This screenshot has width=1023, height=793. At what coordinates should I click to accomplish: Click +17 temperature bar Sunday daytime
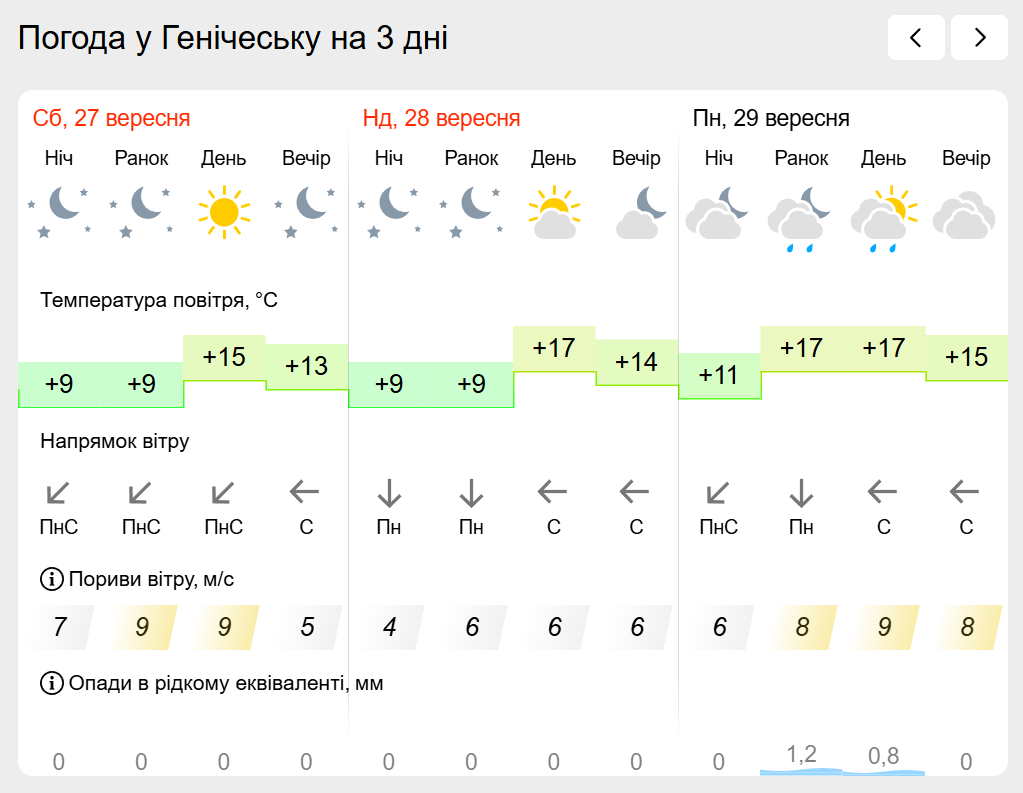[554, 349]
